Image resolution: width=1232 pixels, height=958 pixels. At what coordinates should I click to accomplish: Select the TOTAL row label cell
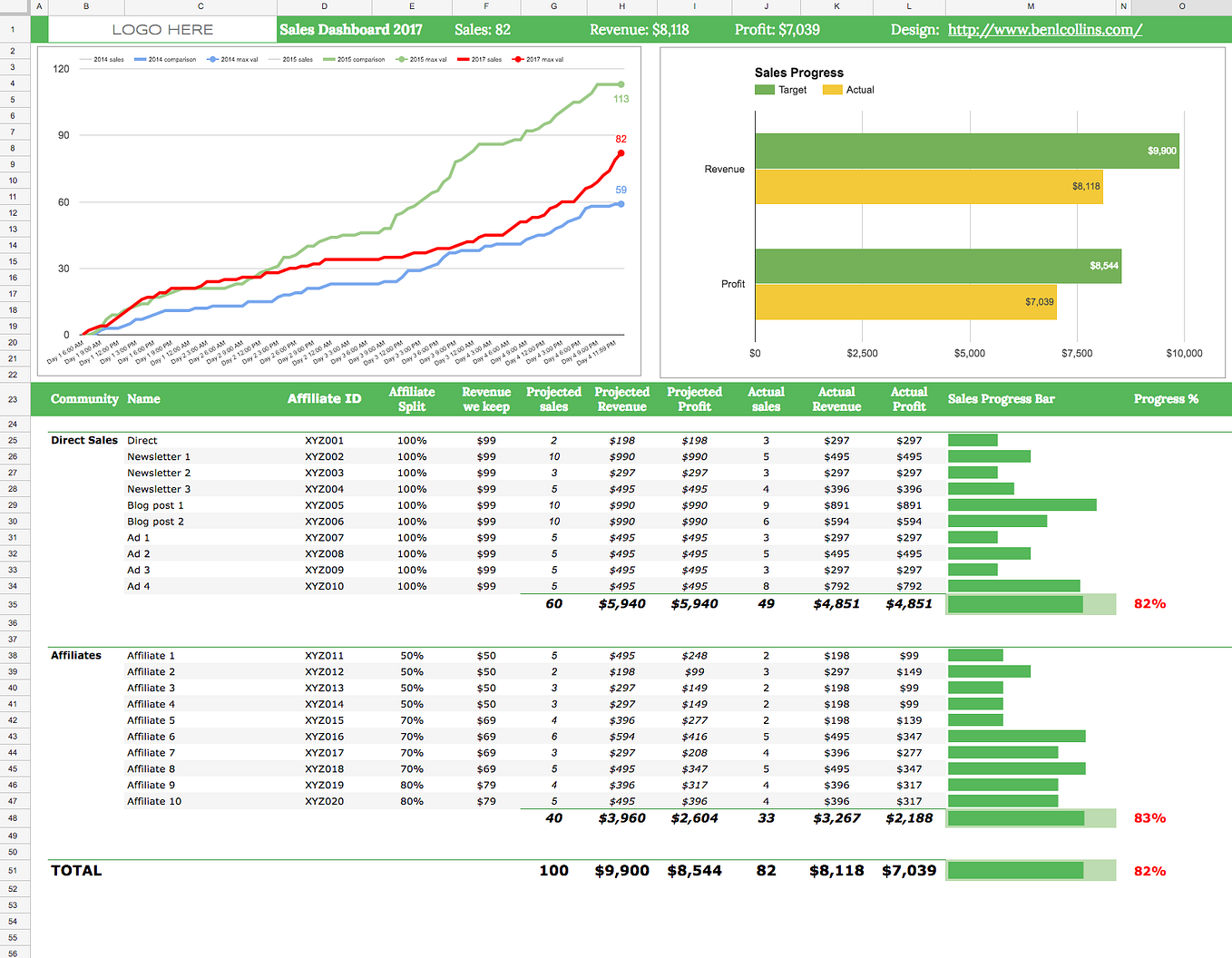pyautogui.click(x=76, y=870)
